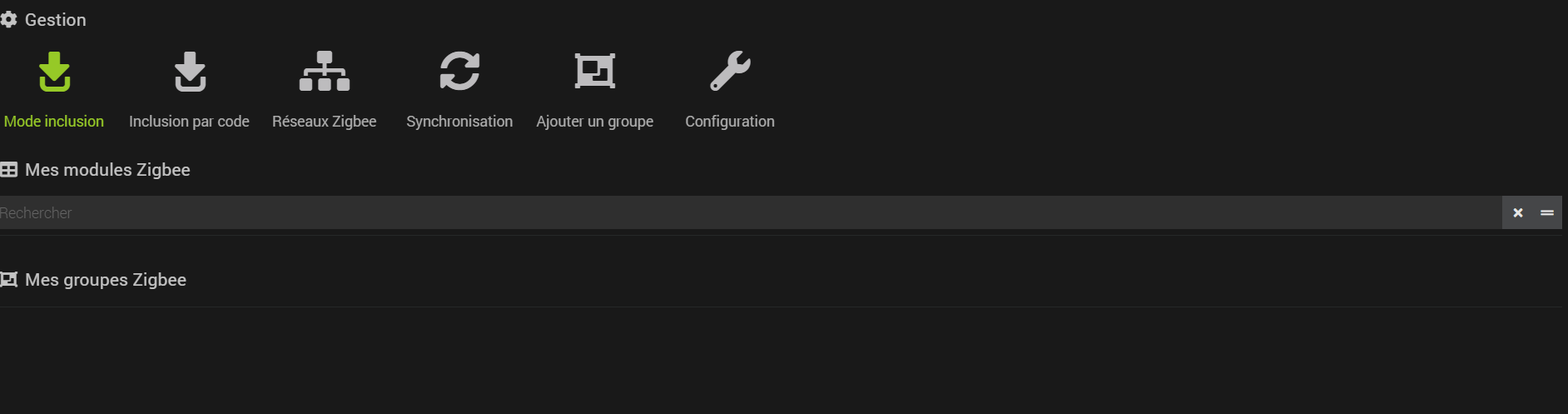Toggle the double-line button next to search
The width and height of the screenshot is (1568, 414).
(x=1547, y=213)
